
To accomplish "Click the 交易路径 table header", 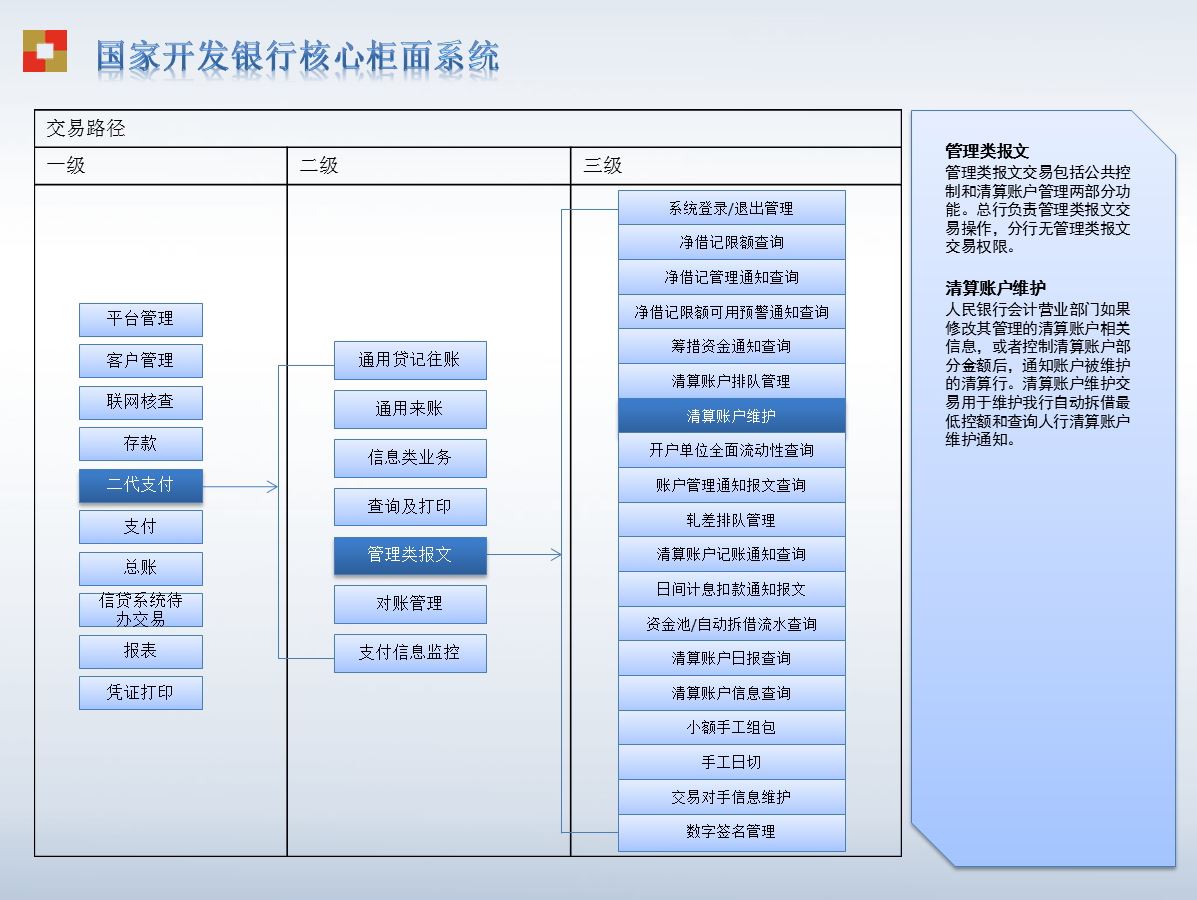I will click(468, 128).
